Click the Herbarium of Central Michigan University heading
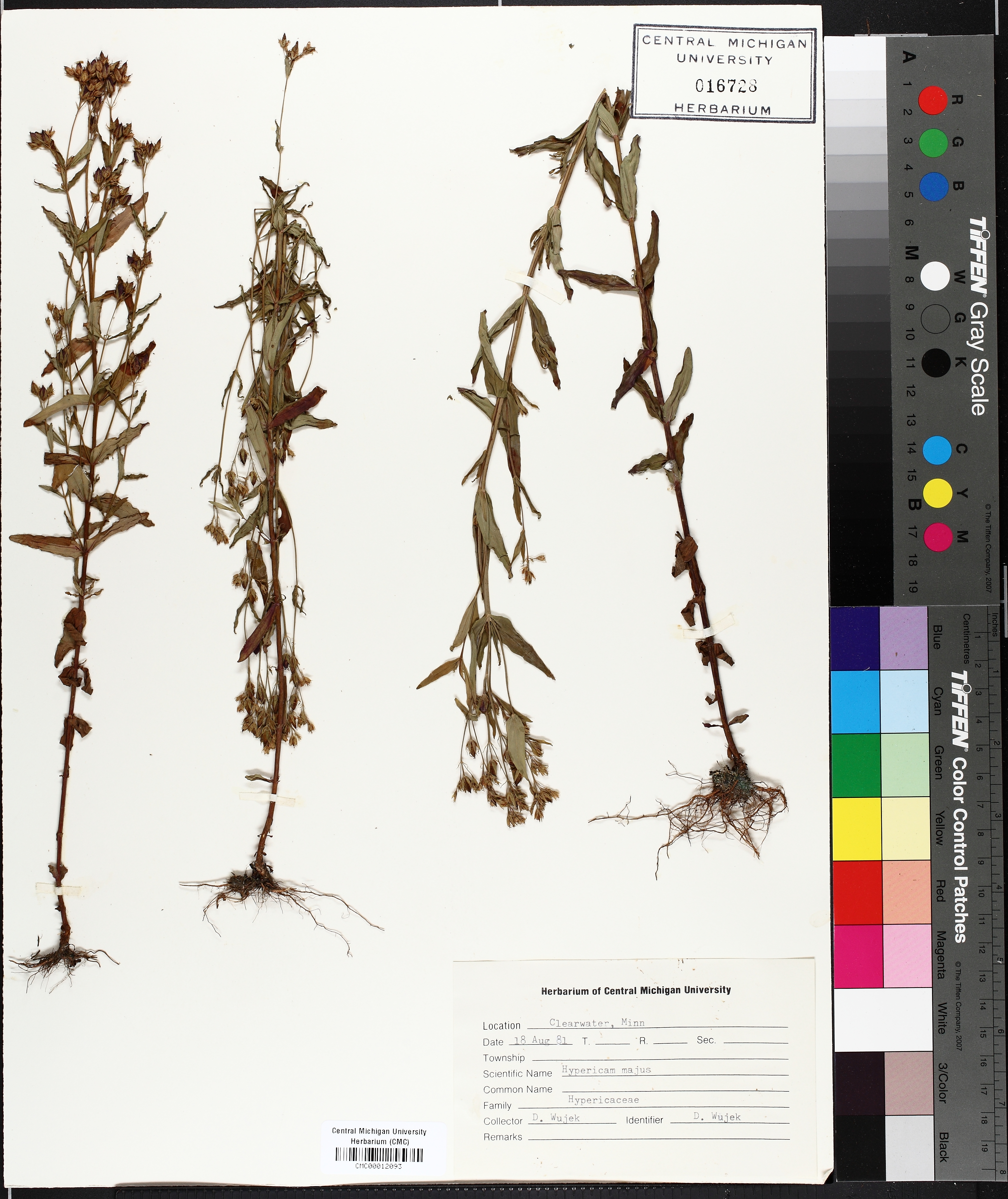This screenshot has width=1008, height=1199. click(x=635, y=990)
